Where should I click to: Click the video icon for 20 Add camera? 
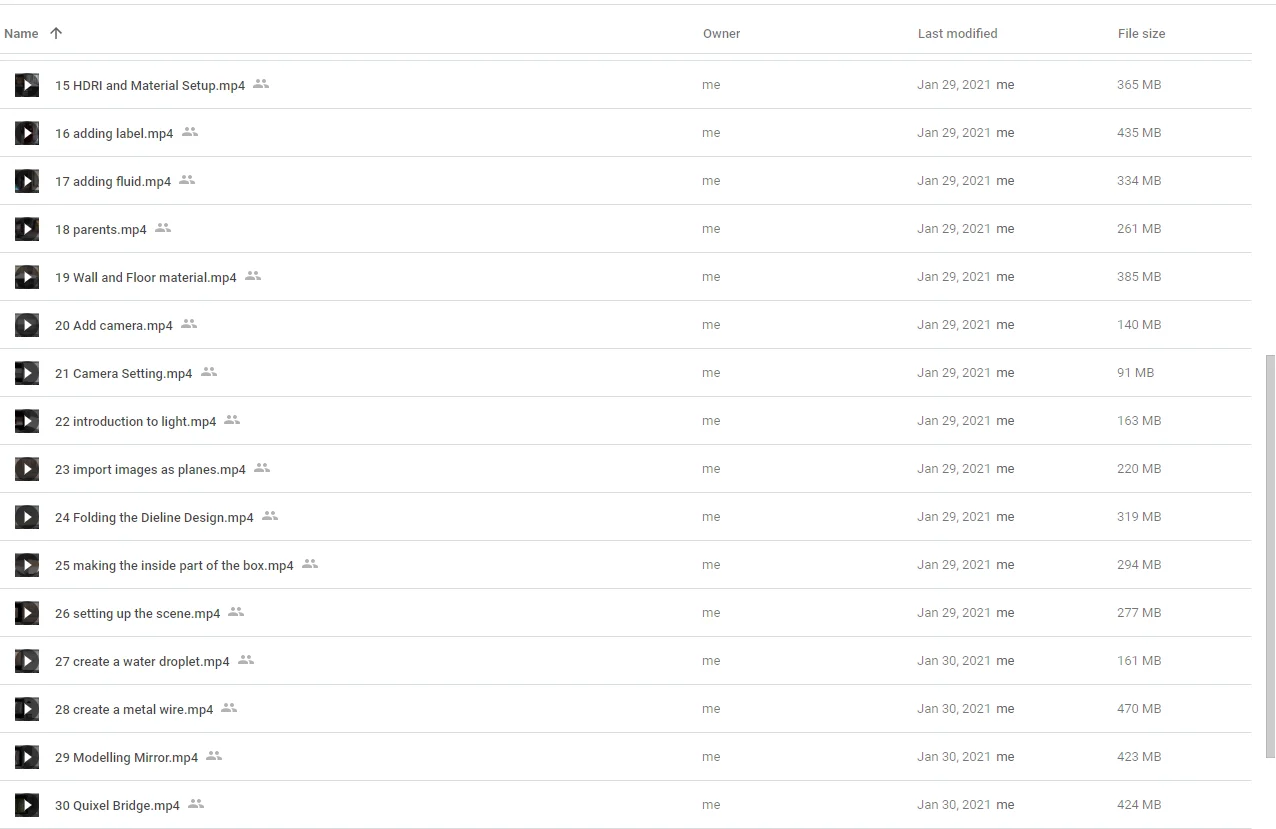tap(27, 325)
